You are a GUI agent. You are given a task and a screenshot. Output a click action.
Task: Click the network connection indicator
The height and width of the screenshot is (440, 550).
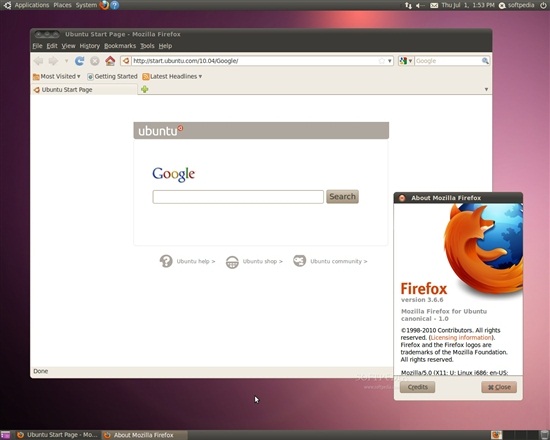click(x=408, y=5)
